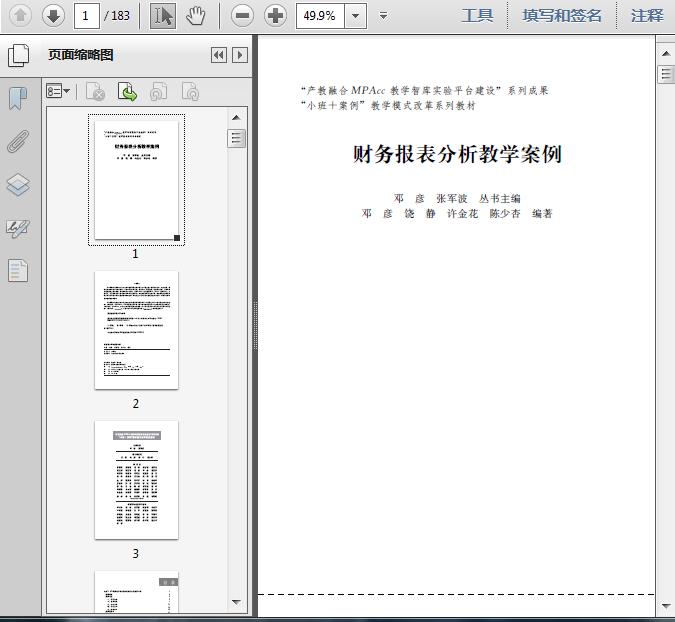Click the zoom out minus button
Image resolution: width=675 pixels, height=622 pixels.
241,15
